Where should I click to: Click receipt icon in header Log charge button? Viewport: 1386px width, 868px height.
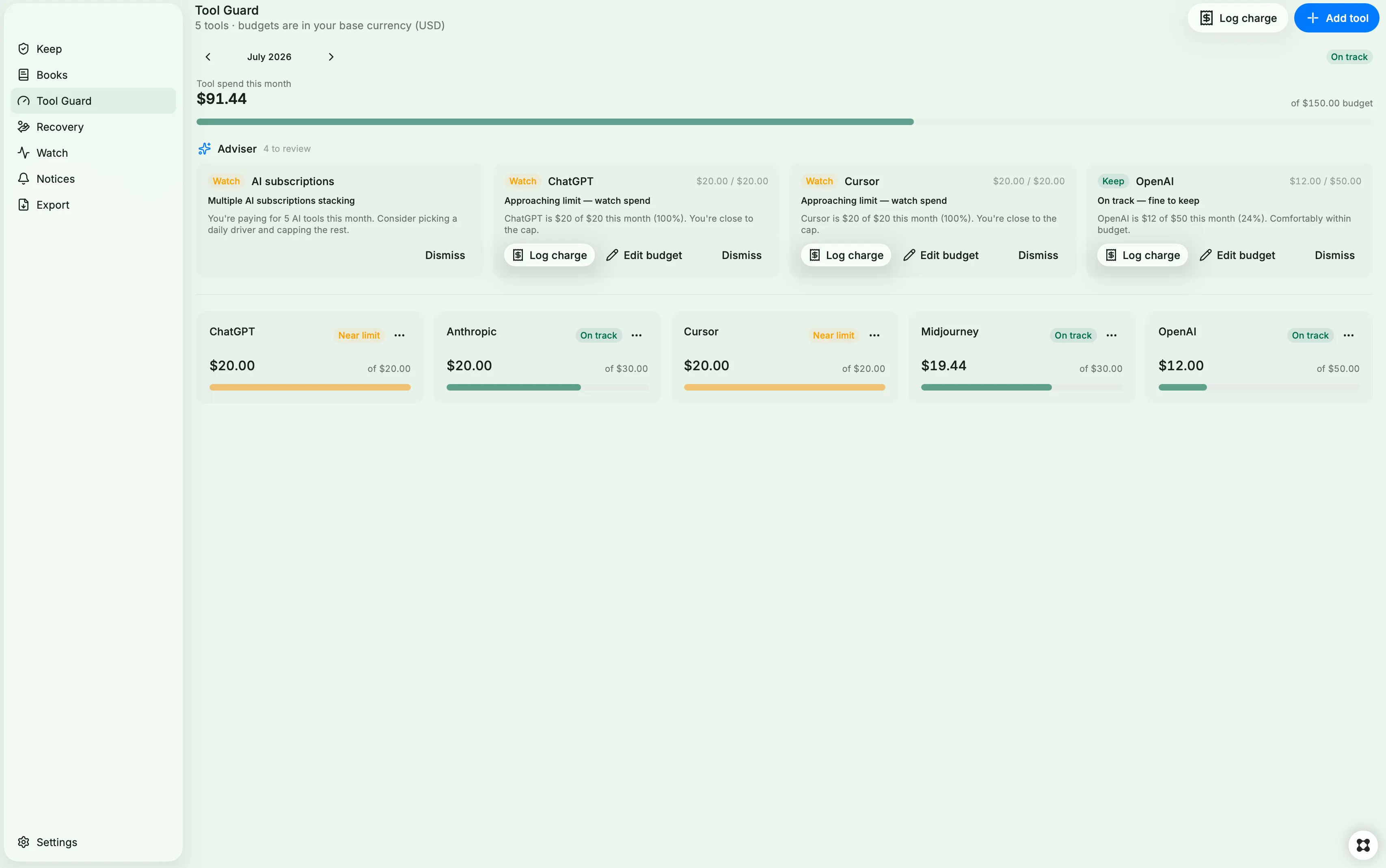point(1207,18)
